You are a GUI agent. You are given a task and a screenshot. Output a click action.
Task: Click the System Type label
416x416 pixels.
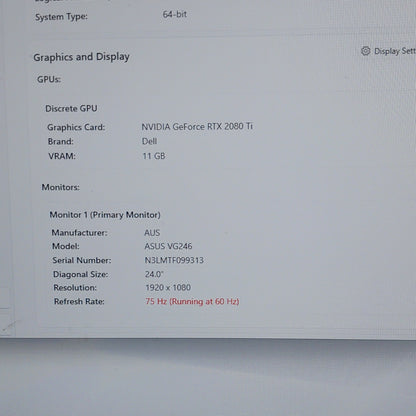[x=61, y=17]
